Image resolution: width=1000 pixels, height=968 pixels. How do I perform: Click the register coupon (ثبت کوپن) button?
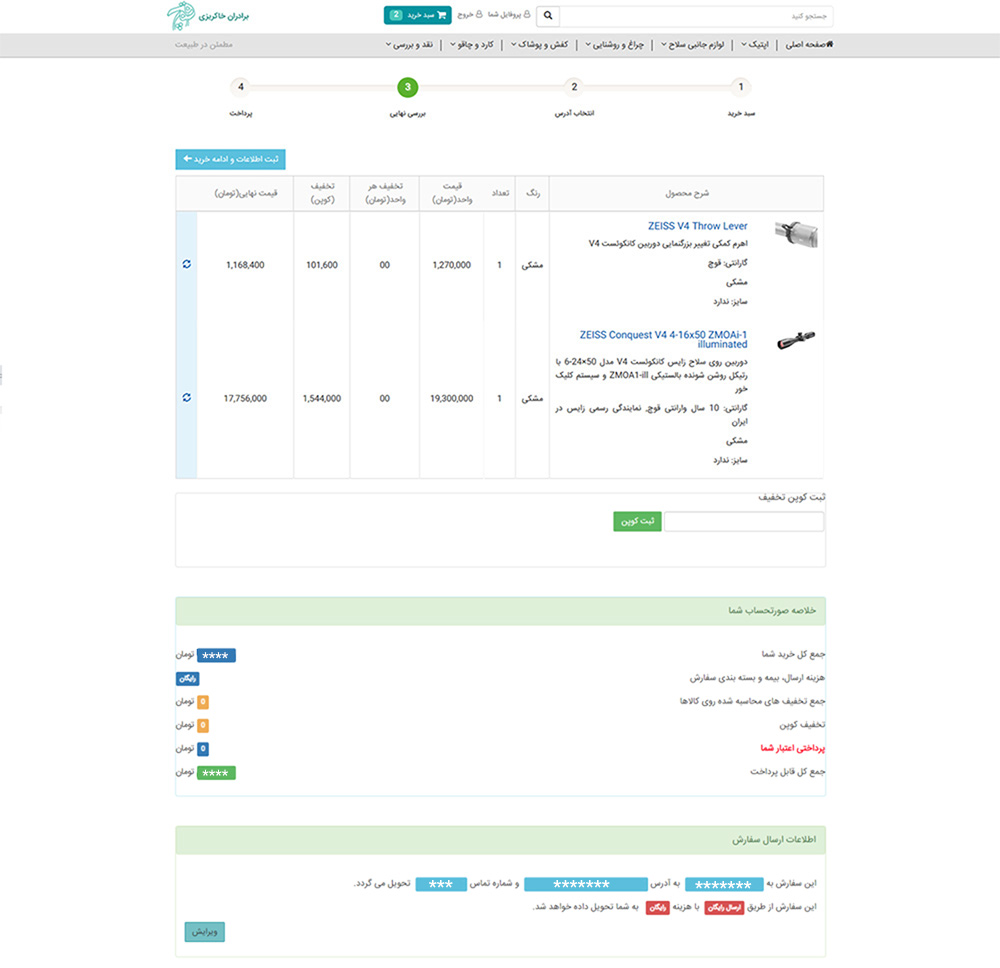pyautogui.click(x=637, y=522)
